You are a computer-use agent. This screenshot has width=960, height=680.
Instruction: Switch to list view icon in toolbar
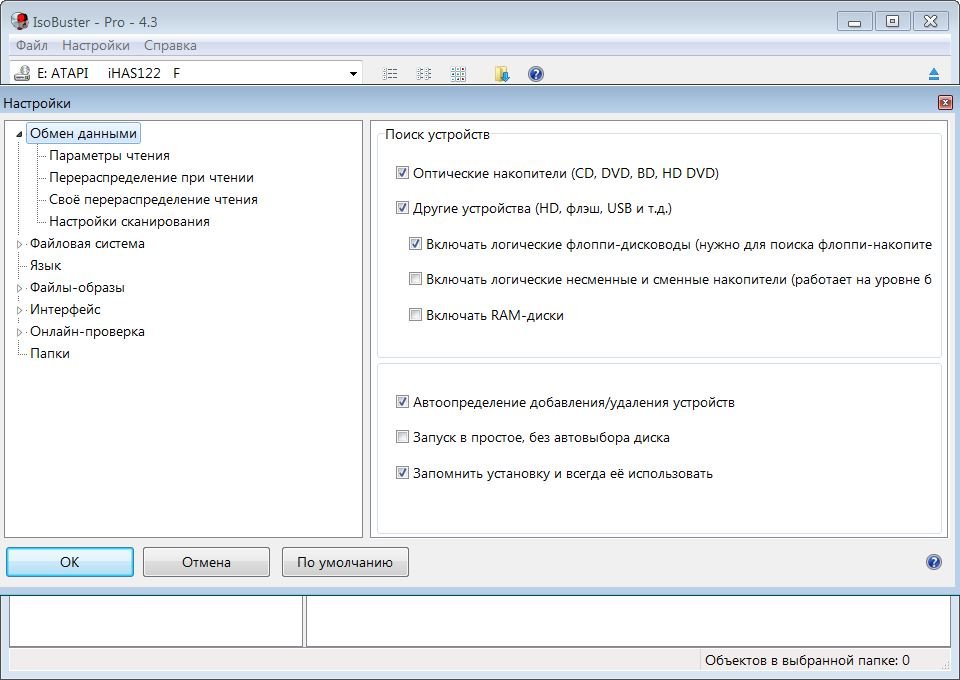tap(390, 74)
